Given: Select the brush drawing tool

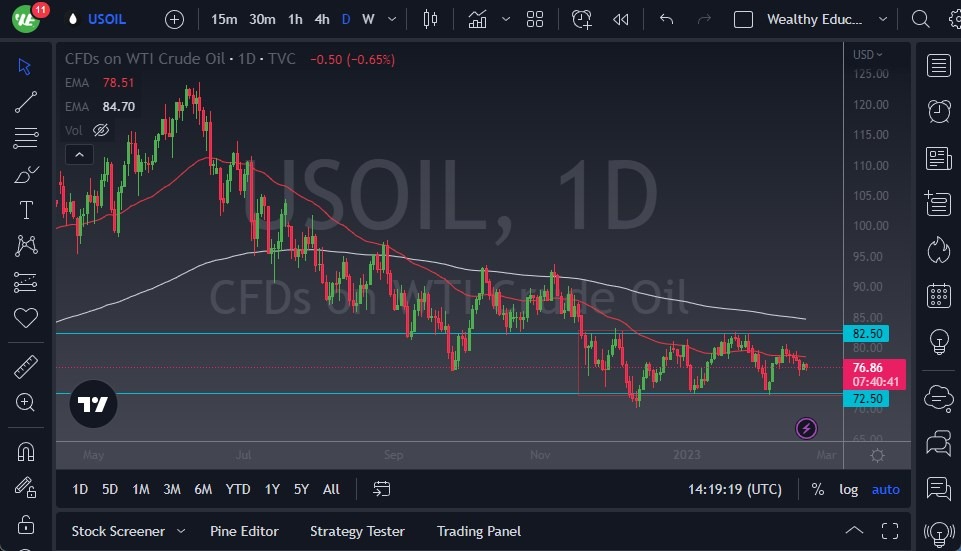Looking at the screenshot, I should [26, 175].
